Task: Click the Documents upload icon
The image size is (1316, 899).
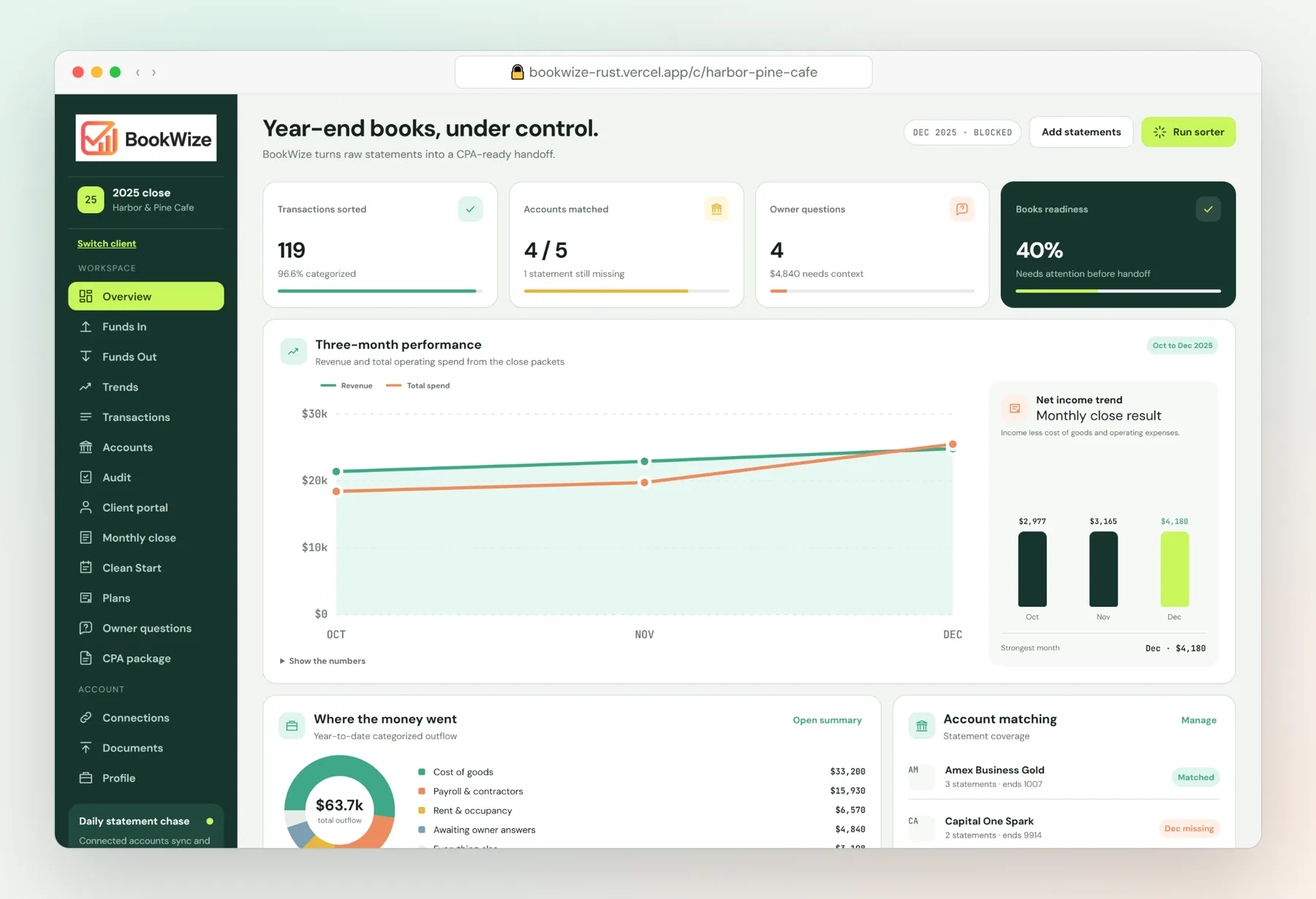Action: click(86, 748)
